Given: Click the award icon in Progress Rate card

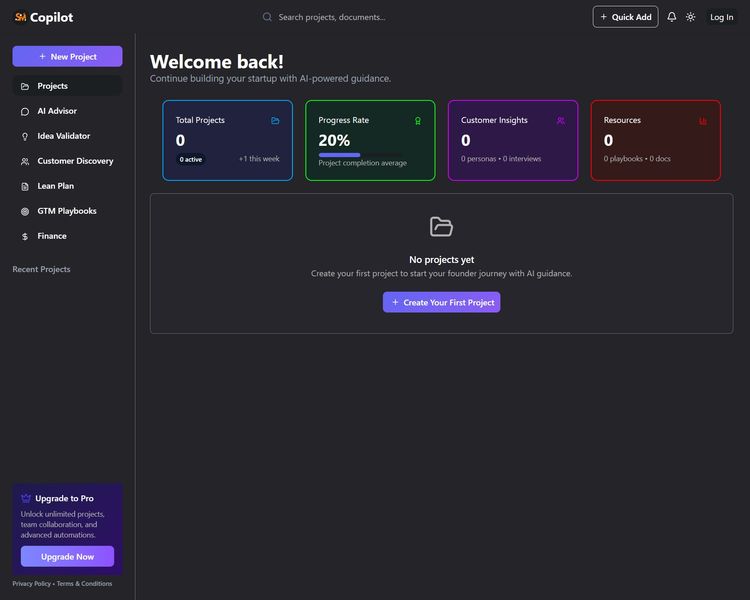Looking at the screenshot, I should click(418, 121).
